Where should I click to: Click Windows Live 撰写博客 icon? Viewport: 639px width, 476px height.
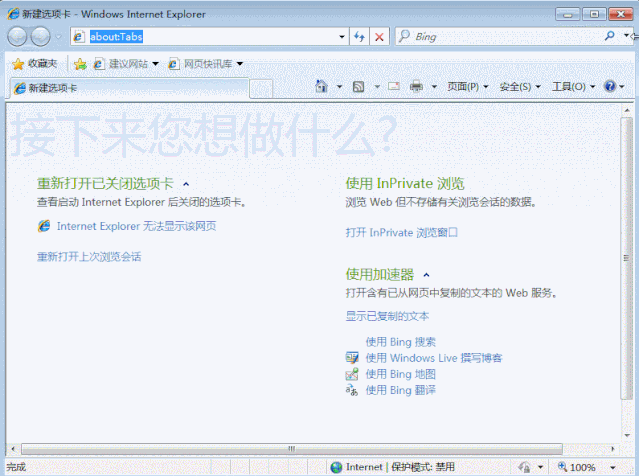pos(352,358)
